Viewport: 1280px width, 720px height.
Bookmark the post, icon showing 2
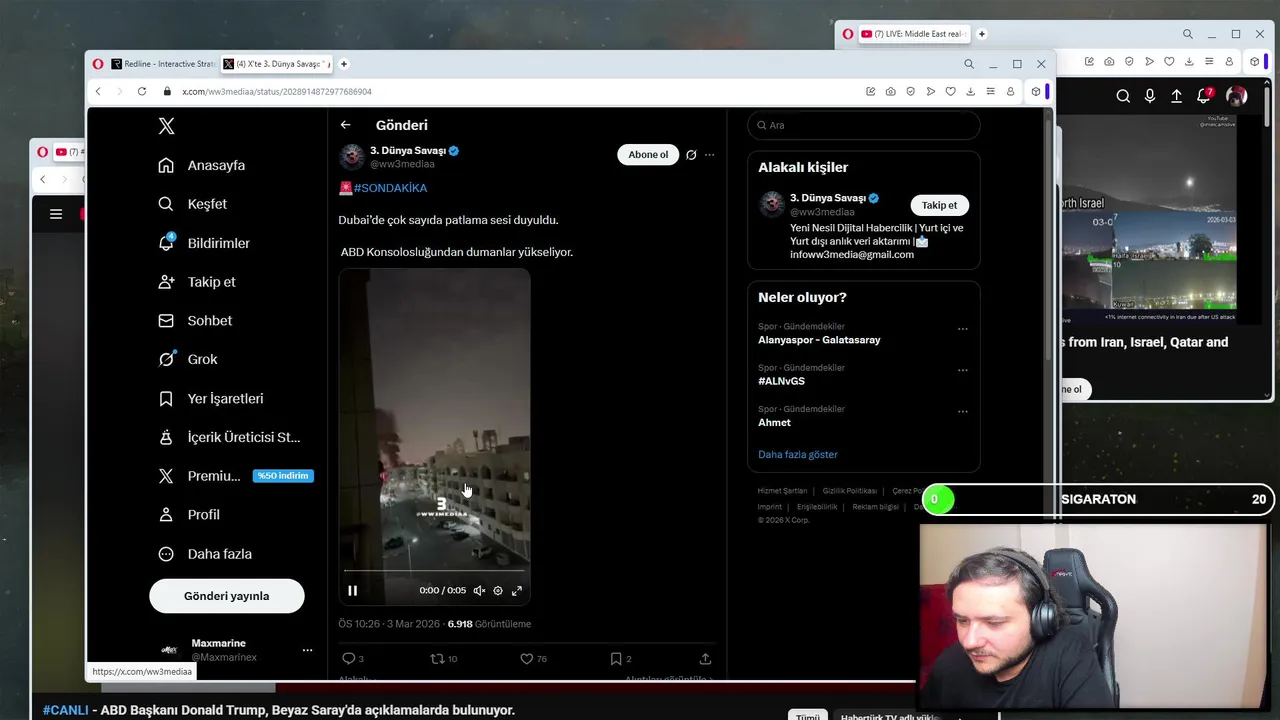tap(616, 658)
